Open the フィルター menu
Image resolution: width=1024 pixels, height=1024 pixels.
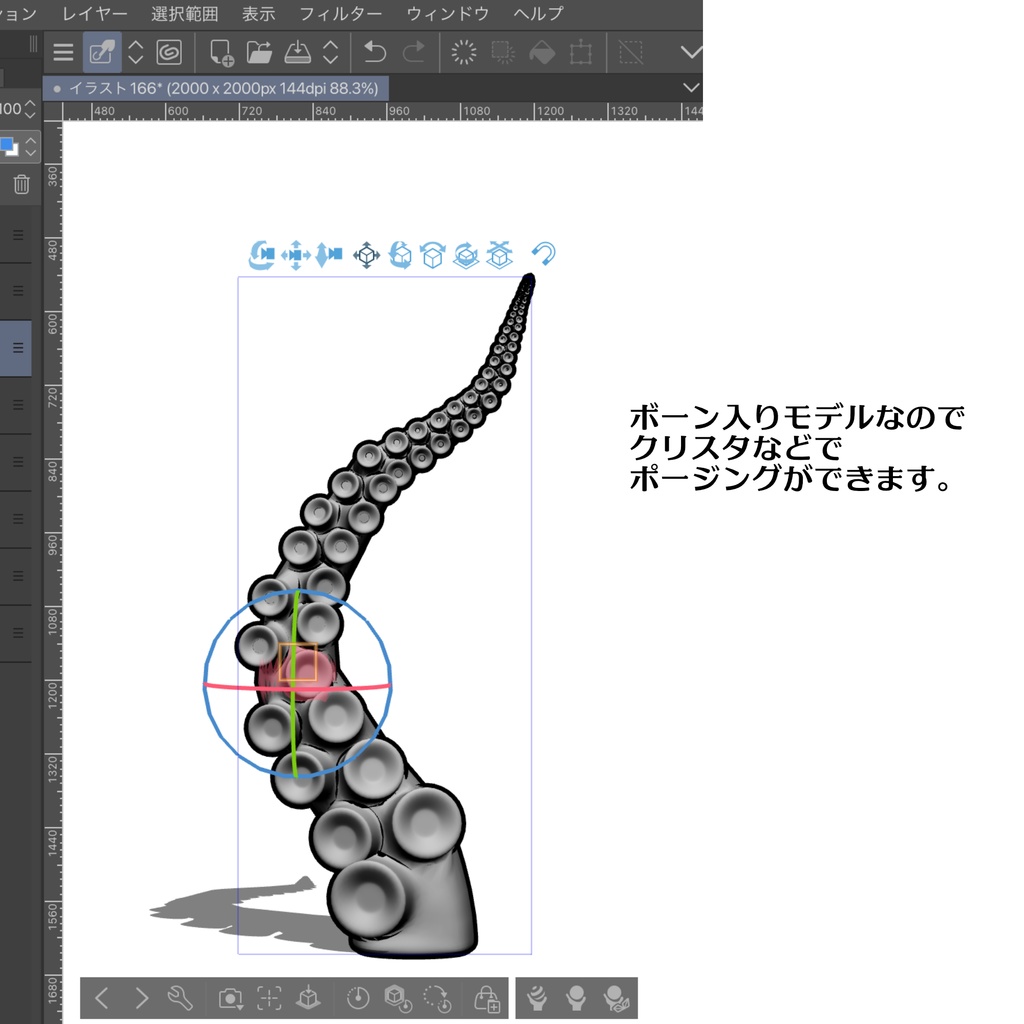339,14
